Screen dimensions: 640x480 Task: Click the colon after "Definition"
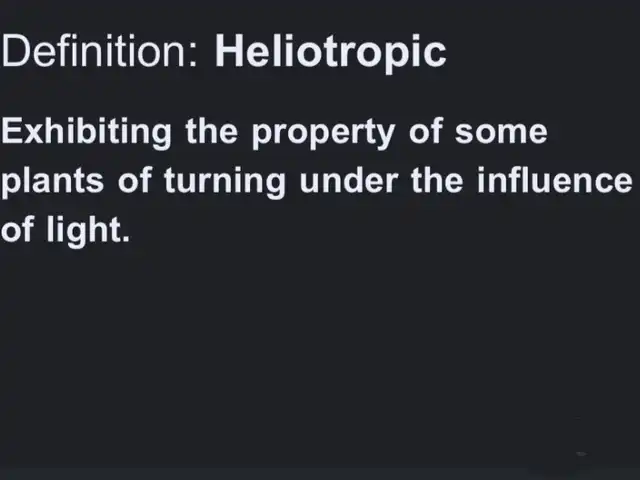tap(193, 56)
